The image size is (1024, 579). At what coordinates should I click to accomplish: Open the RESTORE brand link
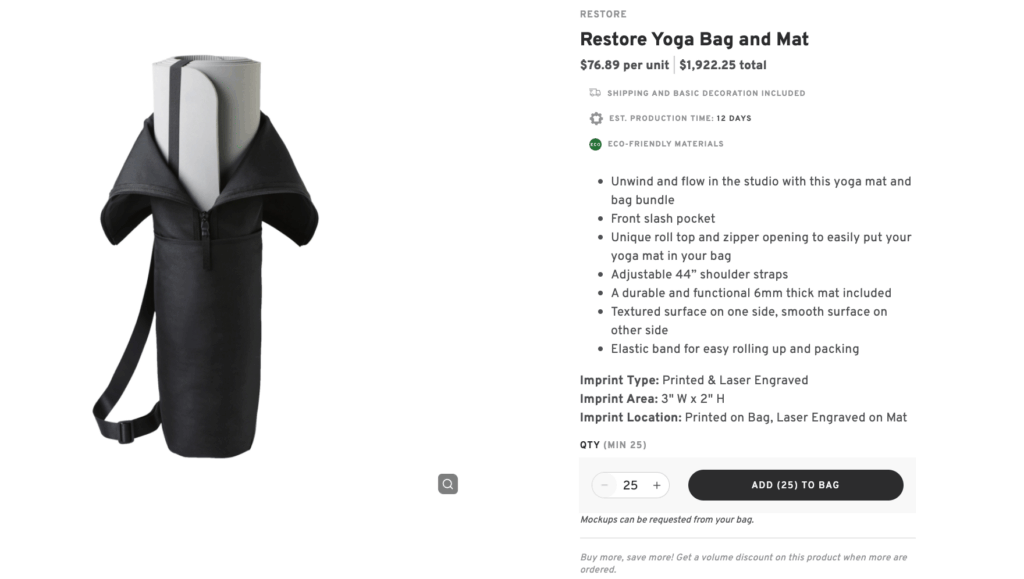(x=603, y=14)
